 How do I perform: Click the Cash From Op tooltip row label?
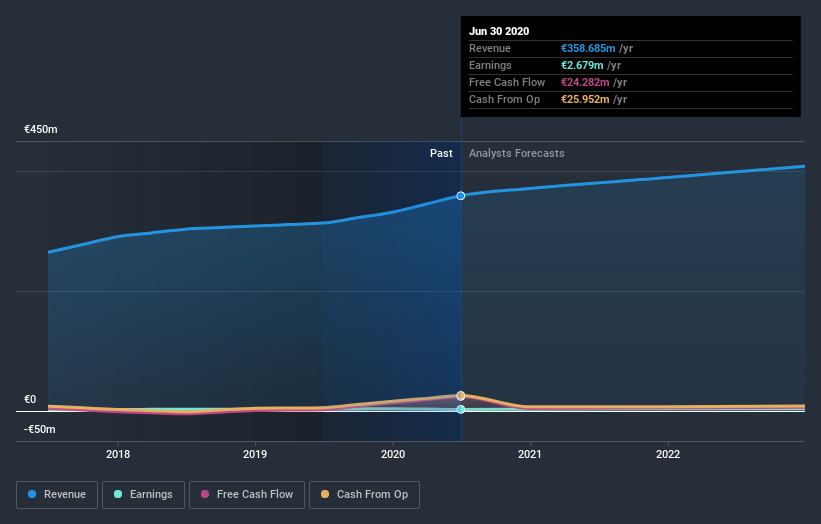coord(504,99)
